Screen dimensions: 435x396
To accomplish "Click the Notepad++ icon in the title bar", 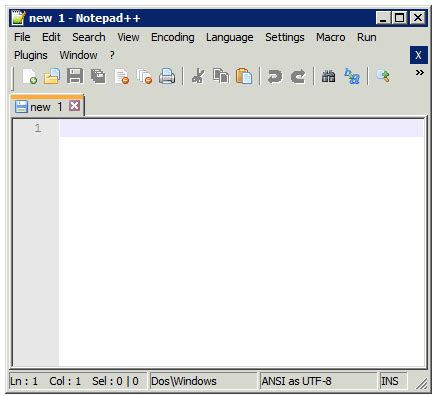I will pyautogui.click(x=18, y=18).
